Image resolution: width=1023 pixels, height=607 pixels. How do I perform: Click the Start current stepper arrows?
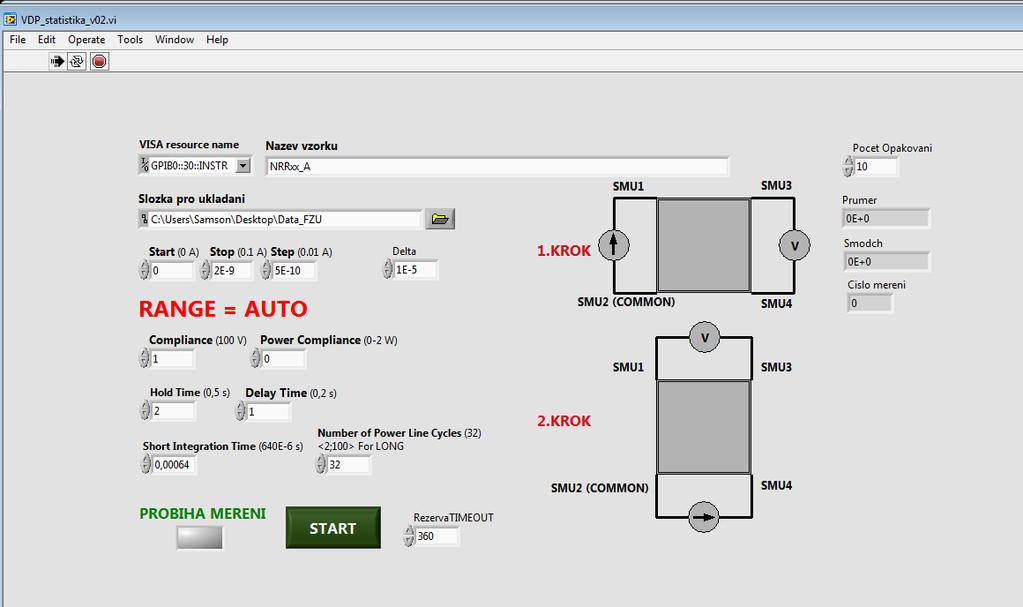click(x=144, y=270)
